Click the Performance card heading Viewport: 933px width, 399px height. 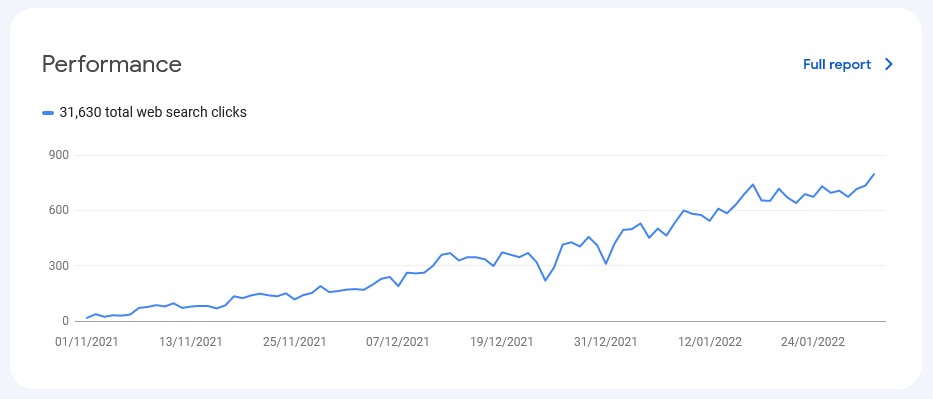pos(112,64)
